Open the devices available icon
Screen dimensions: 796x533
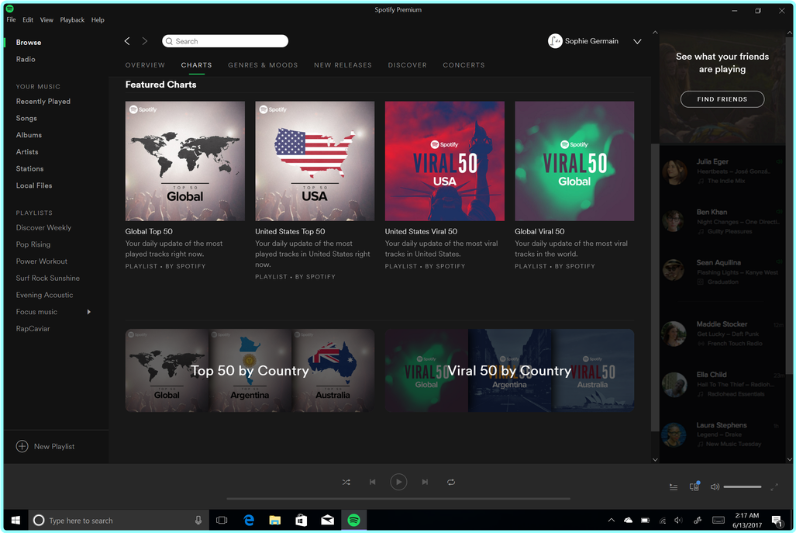click(x=694, y=486)
